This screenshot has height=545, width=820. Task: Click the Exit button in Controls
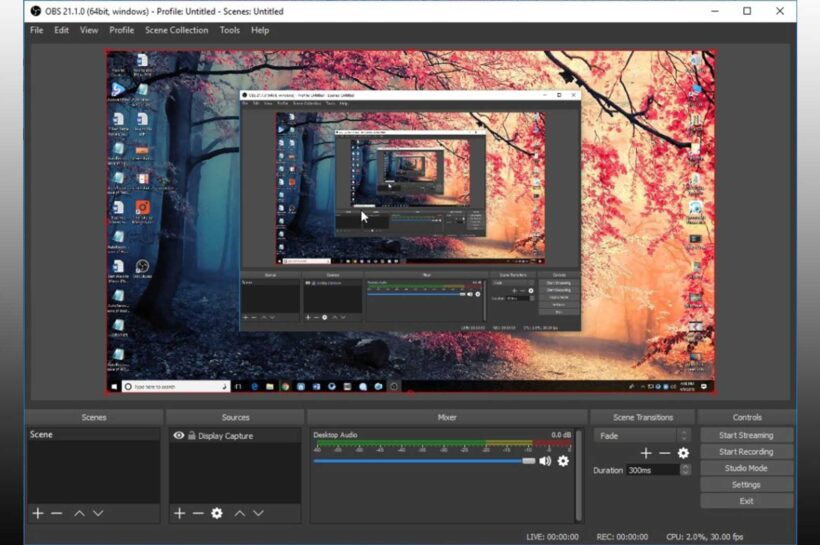click(x=746, y=501)
